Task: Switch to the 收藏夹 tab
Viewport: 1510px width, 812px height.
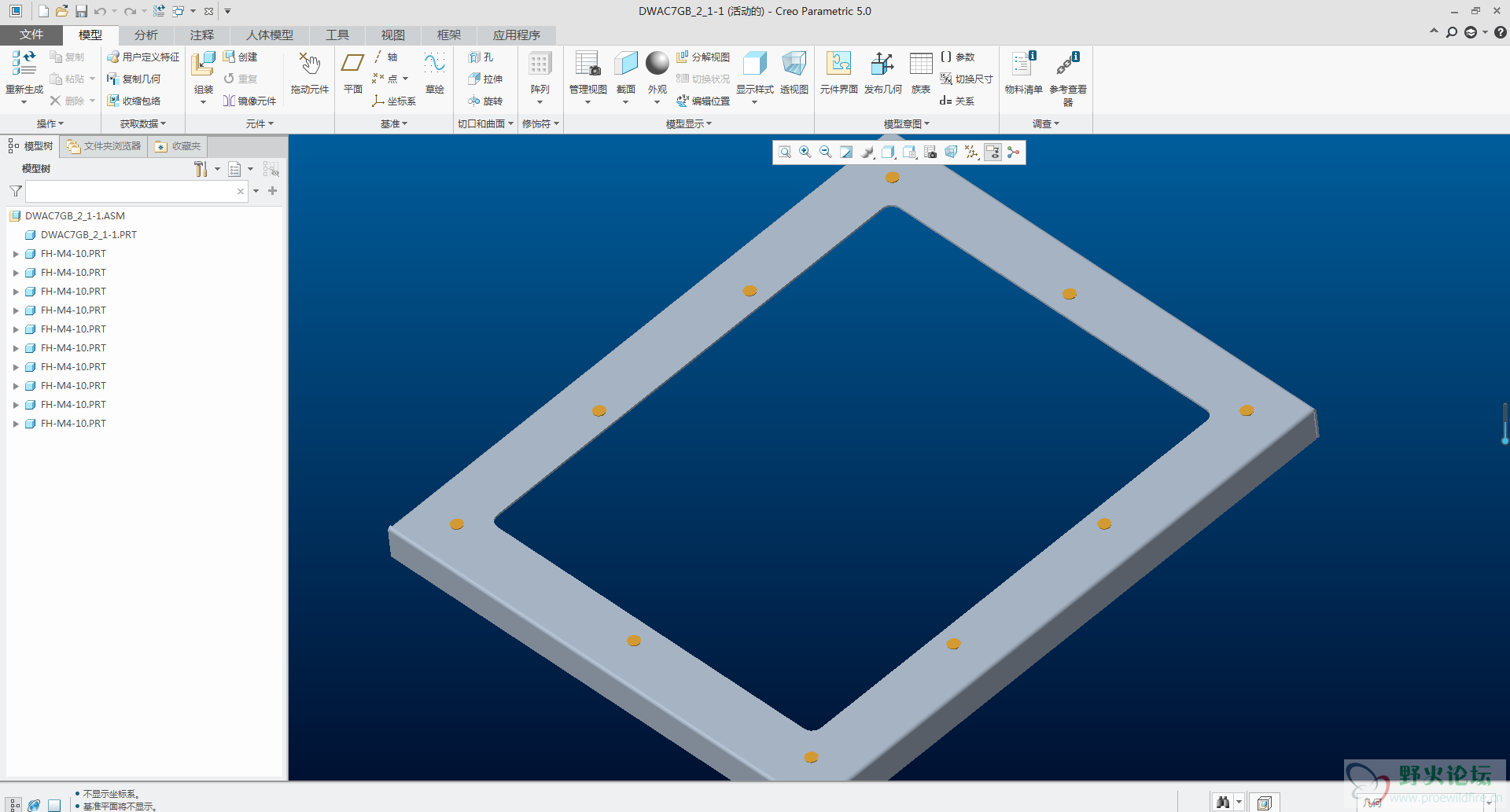Action: 179,146
